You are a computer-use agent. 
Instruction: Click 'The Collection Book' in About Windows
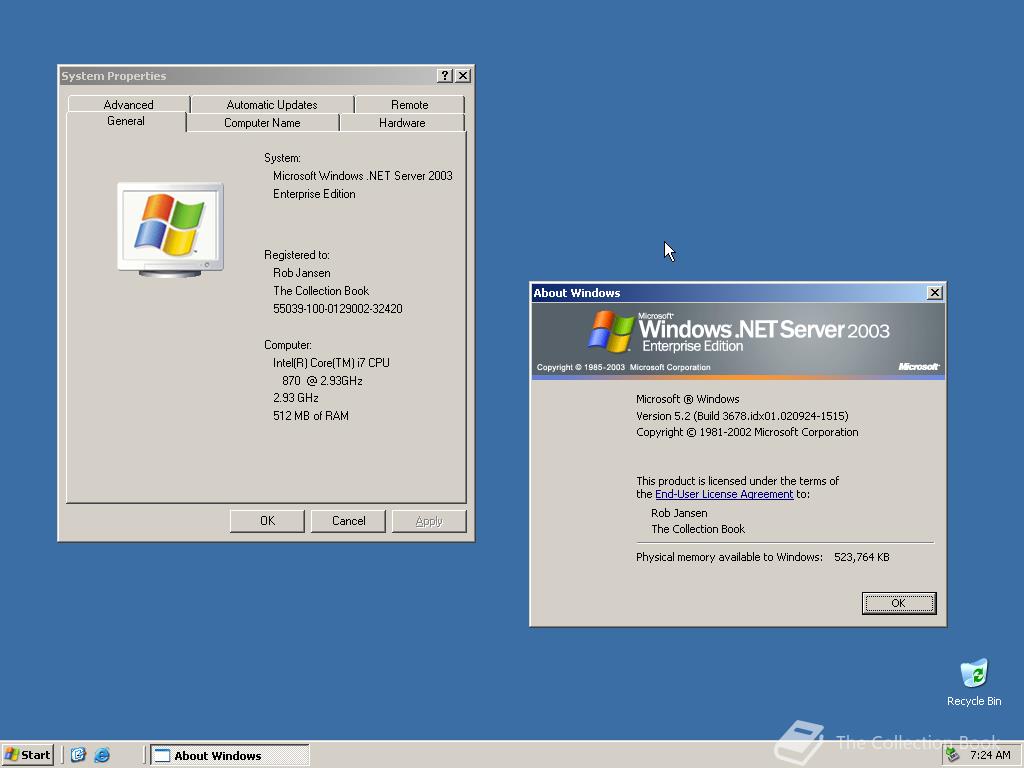[x=697, y=529]
